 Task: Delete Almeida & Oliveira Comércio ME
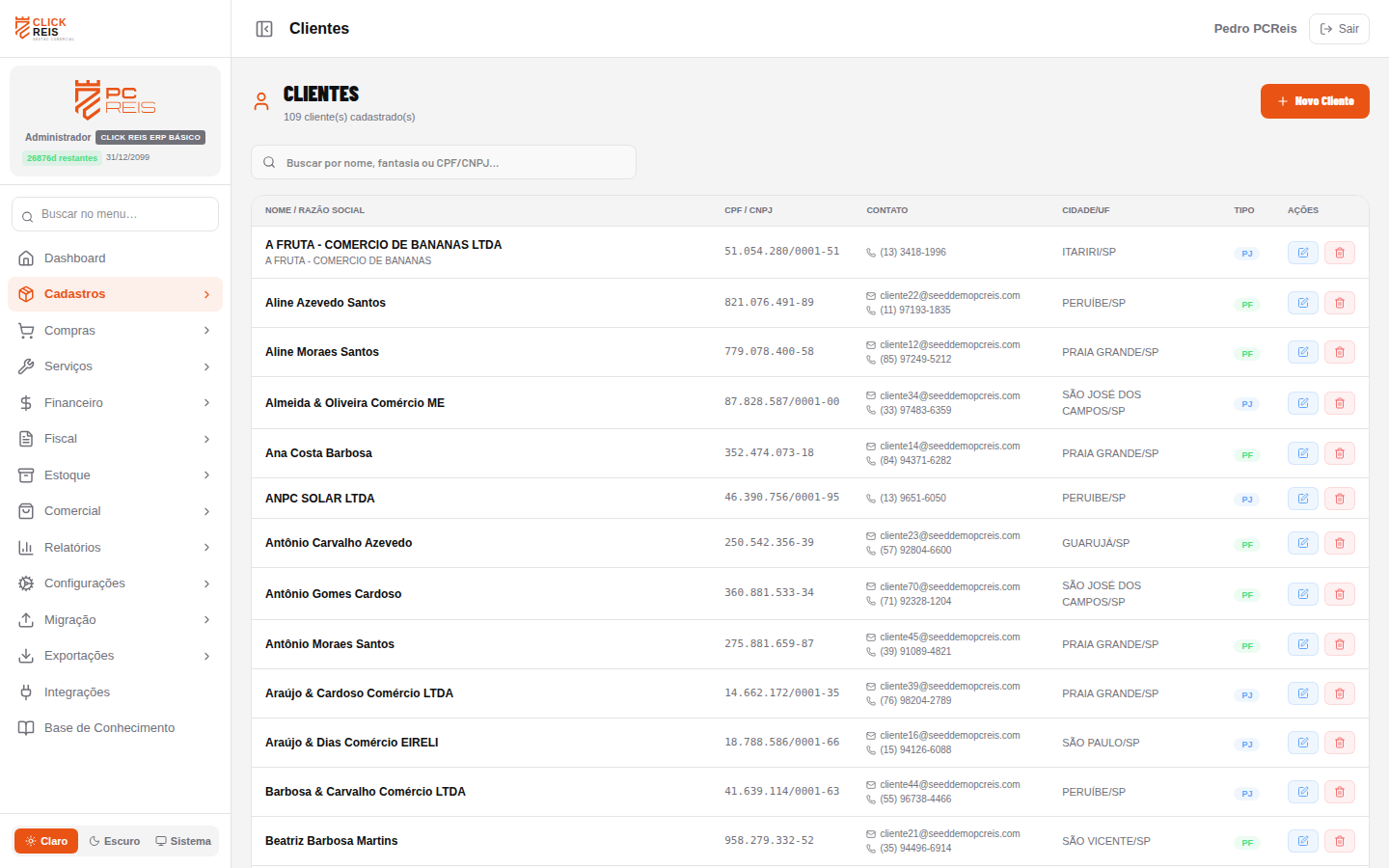(1340, 403)
